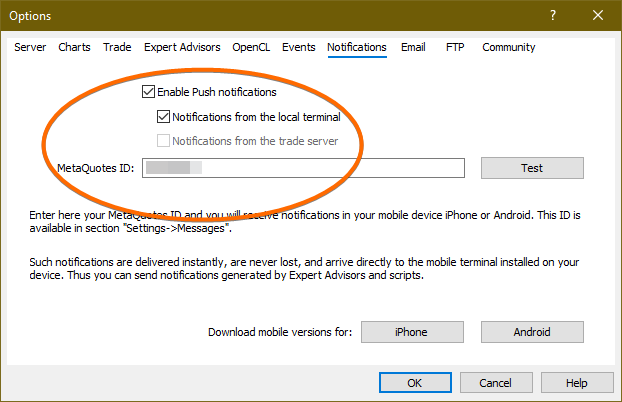
Task: Go to the Expert Advisors tab
Action: coord(182,47)
